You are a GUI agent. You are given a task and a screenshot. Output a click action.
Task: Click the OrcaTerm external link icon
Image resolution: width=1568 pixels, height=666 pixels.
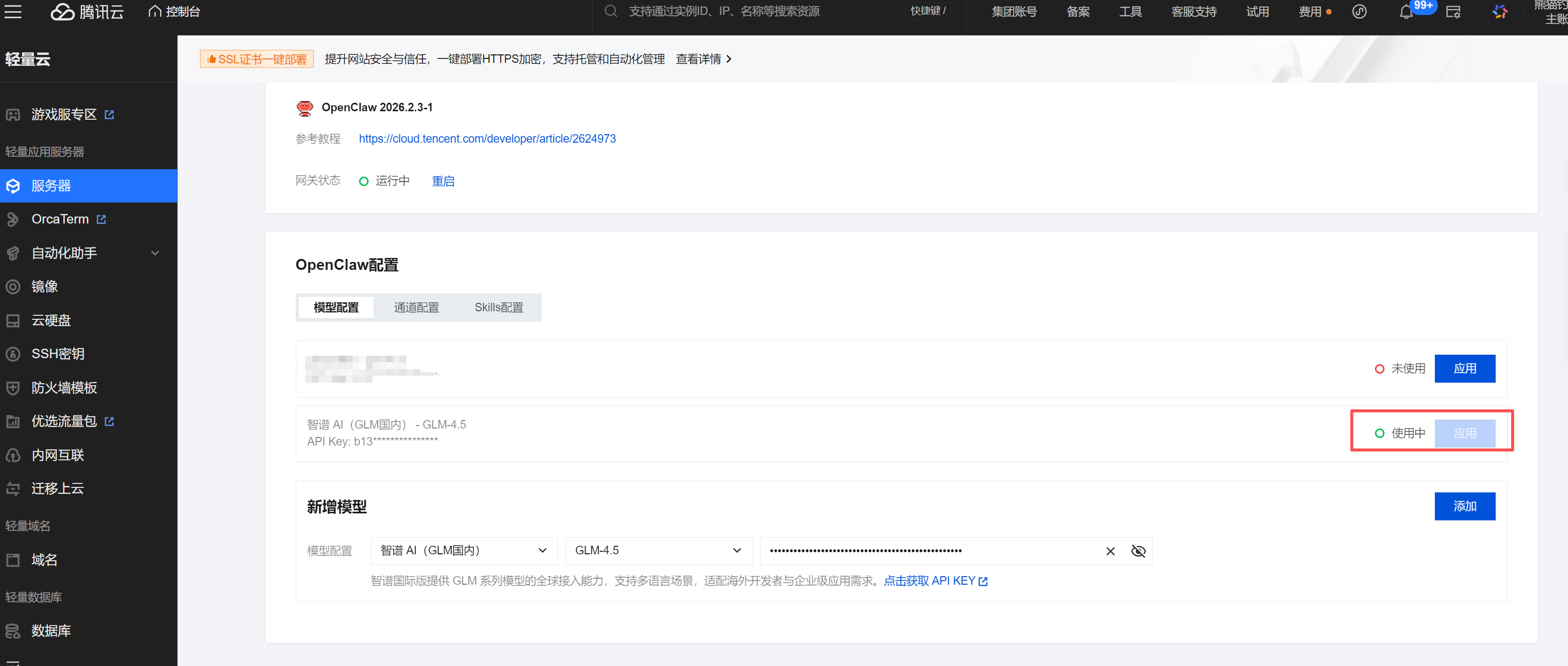[x=102, y=219]
